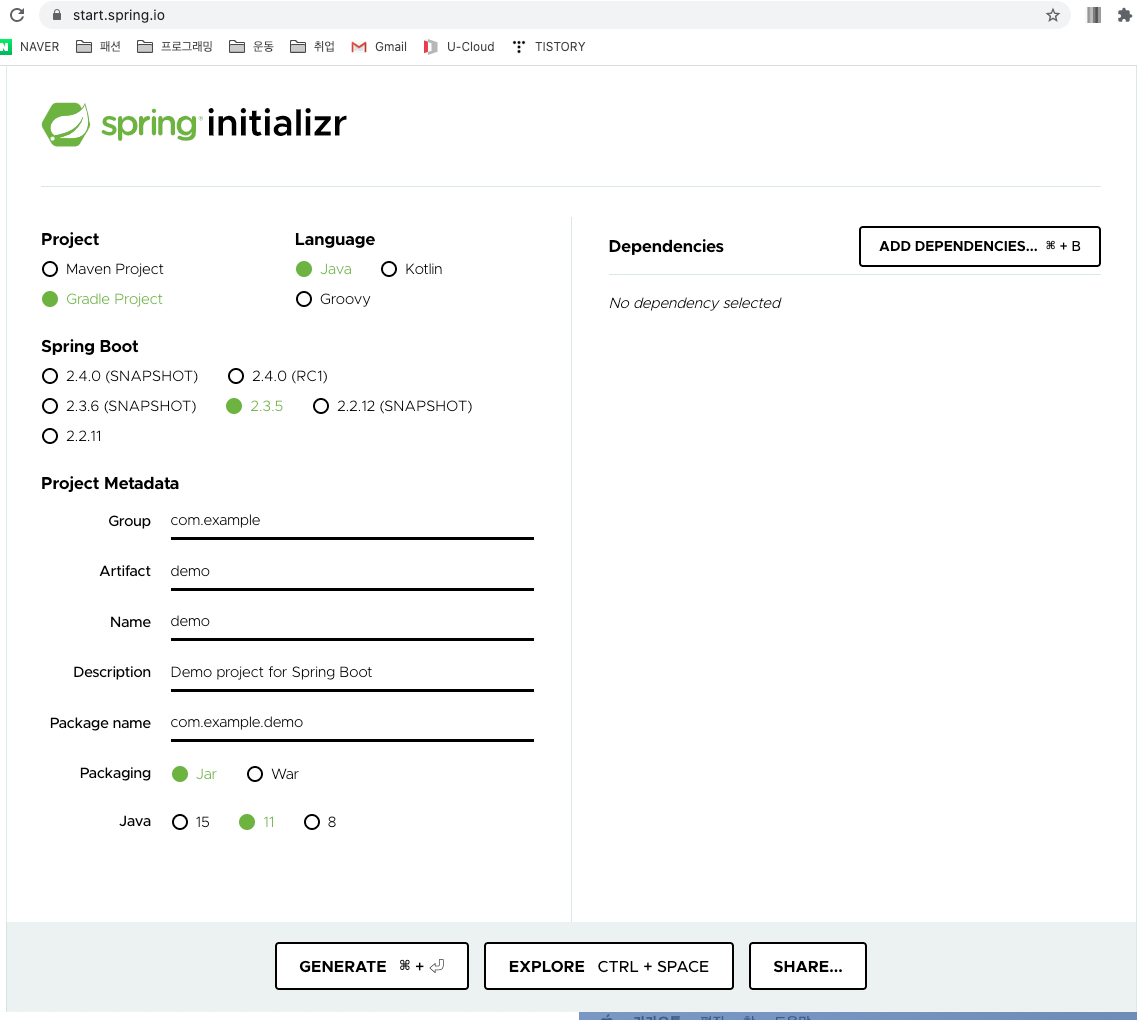Open the 패션 bookmark folder

[99, 46]
